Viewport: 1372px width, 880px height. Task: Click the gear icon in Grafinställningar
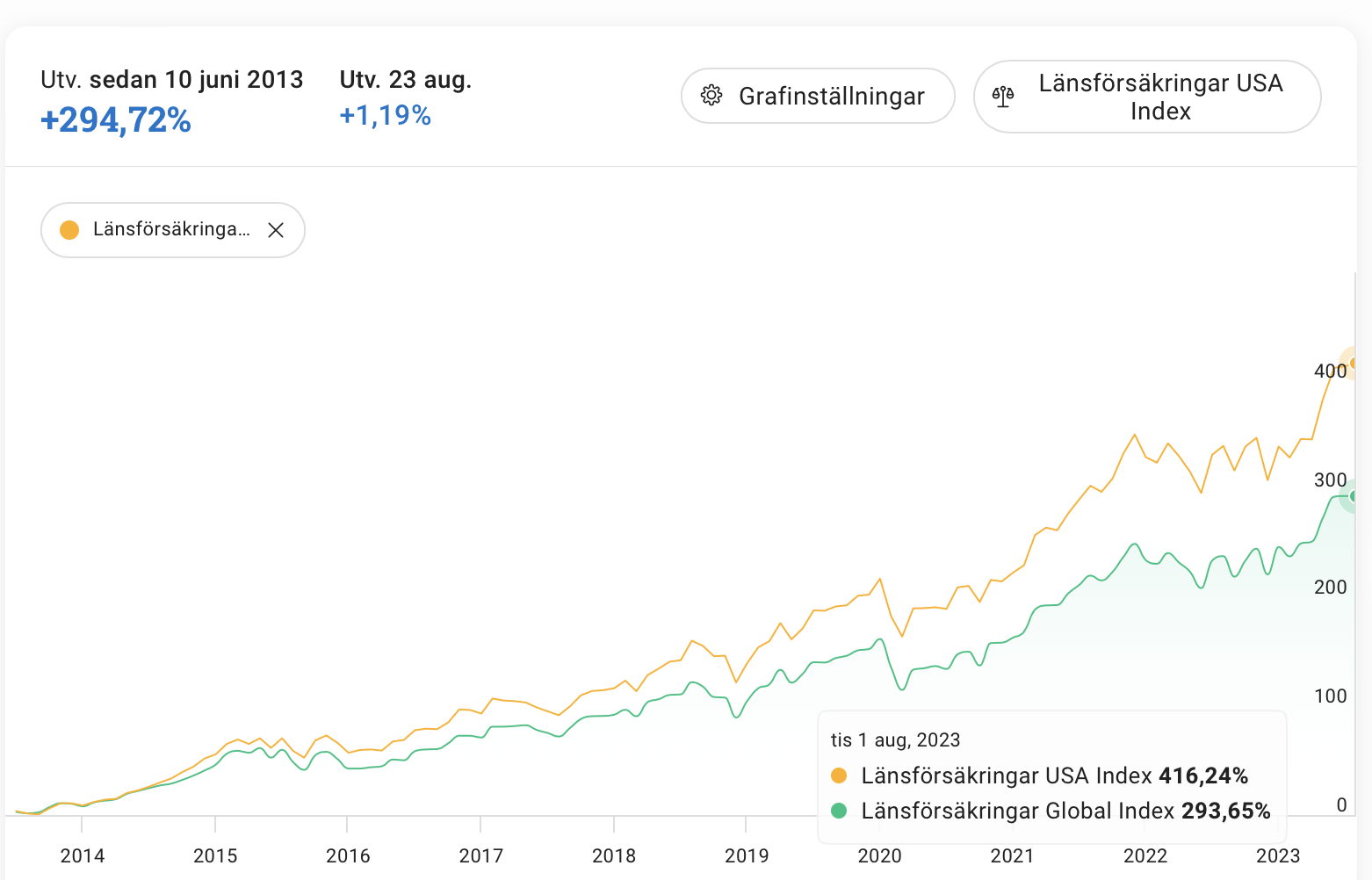(x=711, y=96)
